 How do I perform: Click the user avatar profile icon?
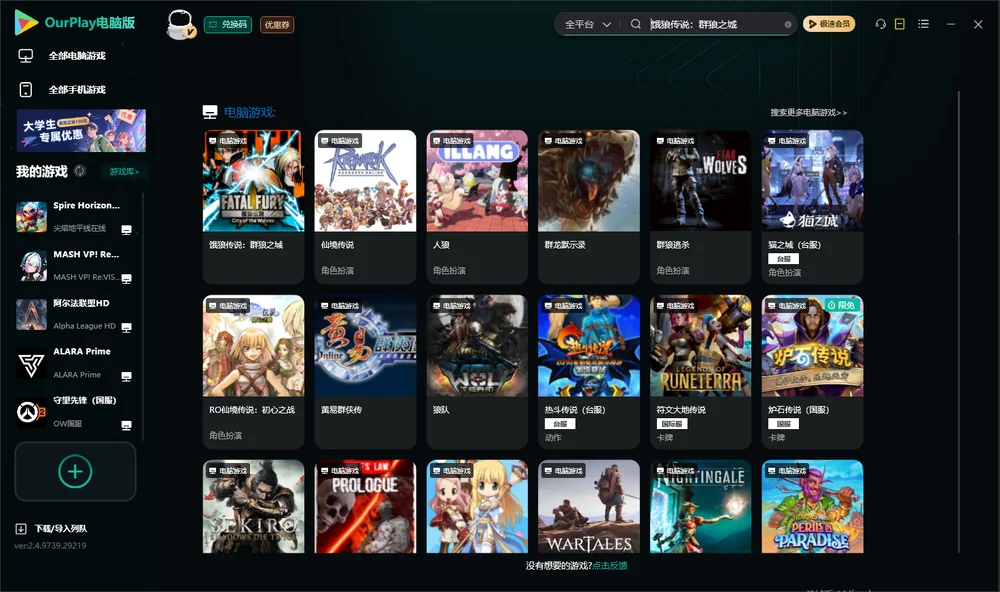180,25
